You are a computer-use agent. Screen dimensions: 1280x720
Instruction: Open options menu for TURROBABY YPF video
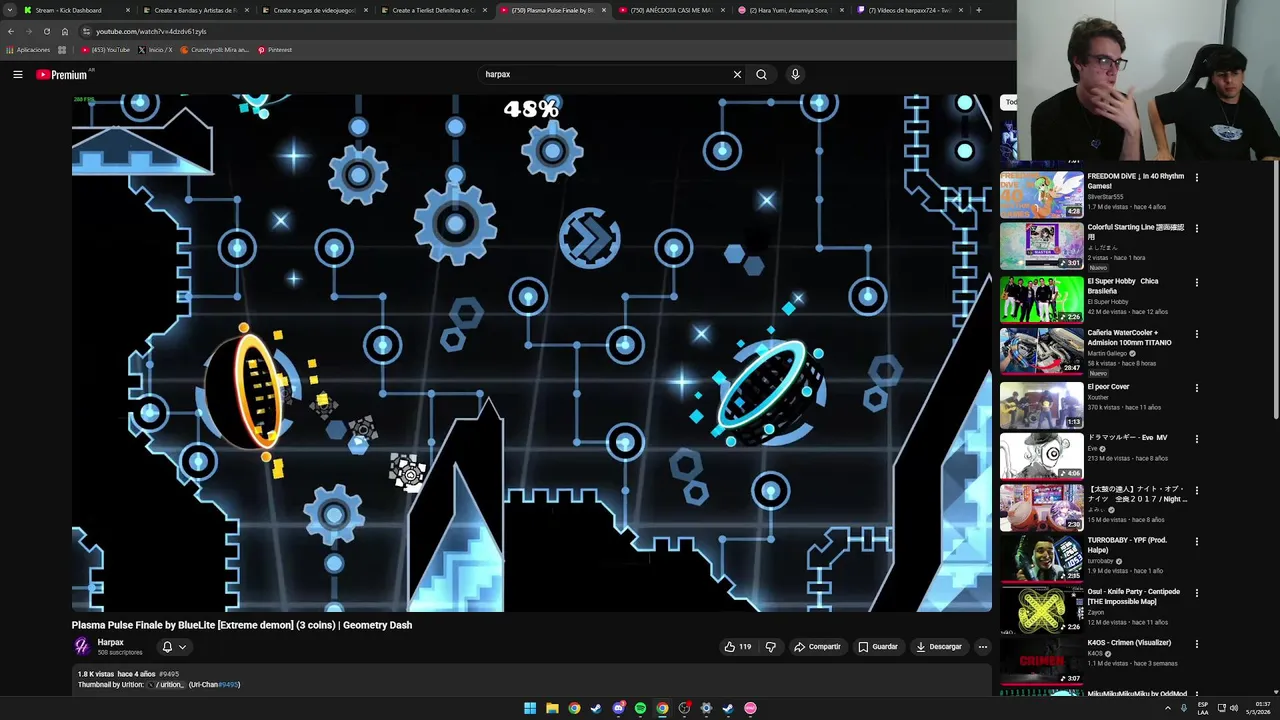click(1196, 542)
